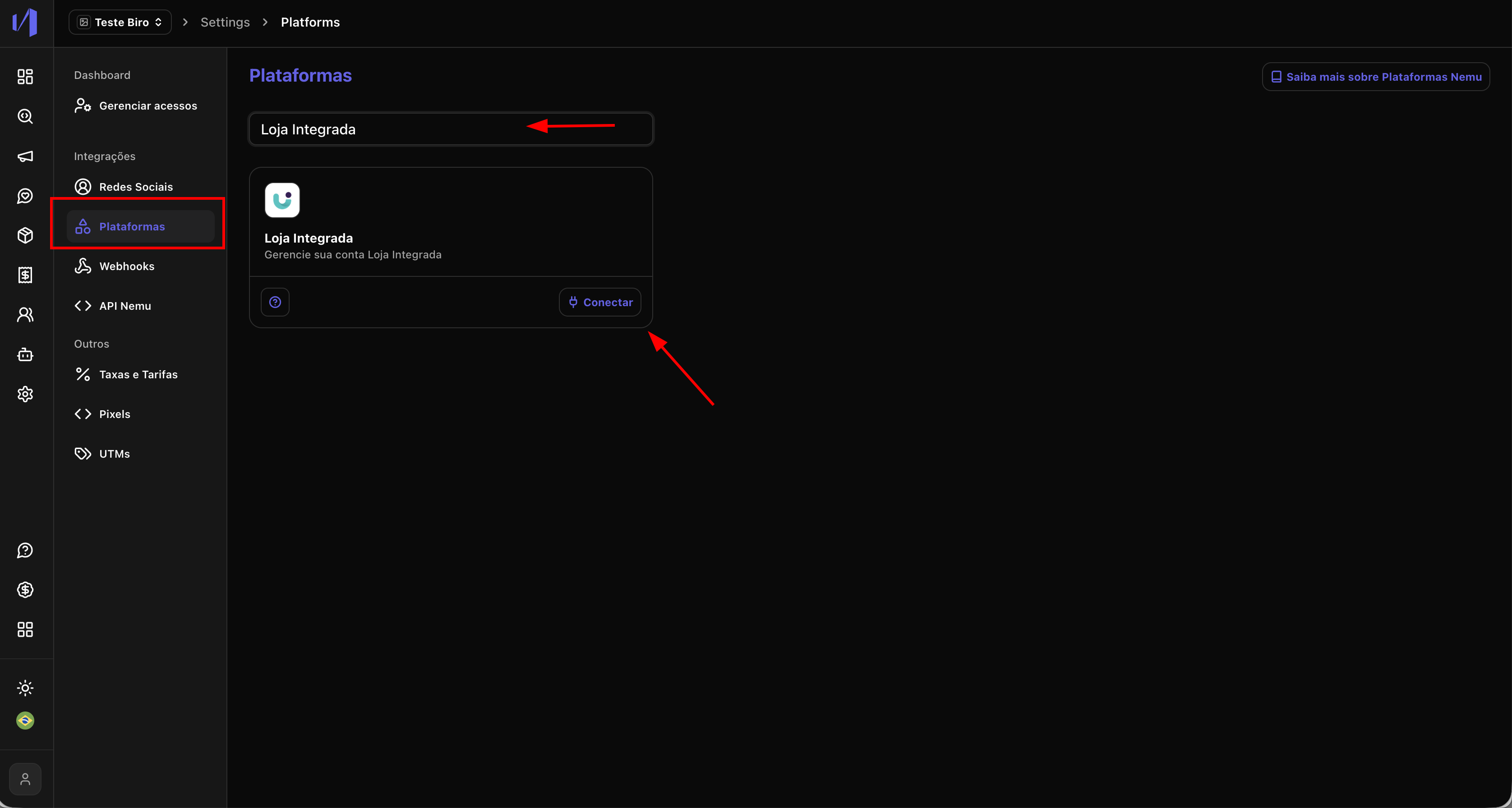Open the dollar circle icon near bottom
The height and width of the screenshot is (808, 1512).
pos(25,590)
